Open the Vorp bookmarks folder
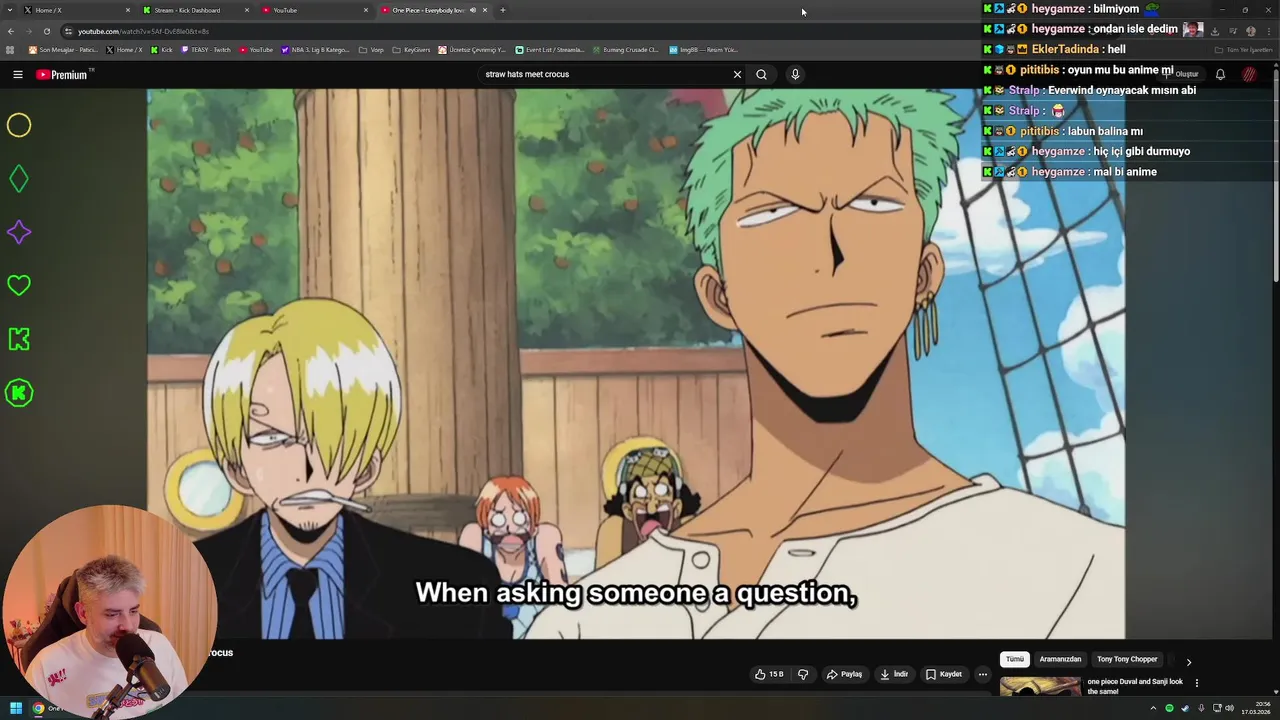 [371, 49]
